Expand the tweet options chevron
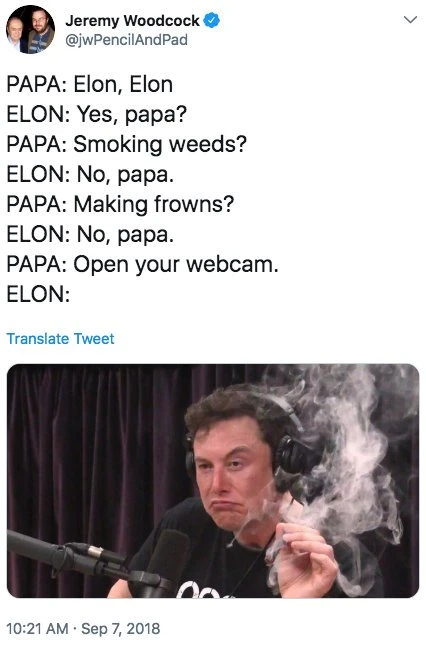 (410, 20)
